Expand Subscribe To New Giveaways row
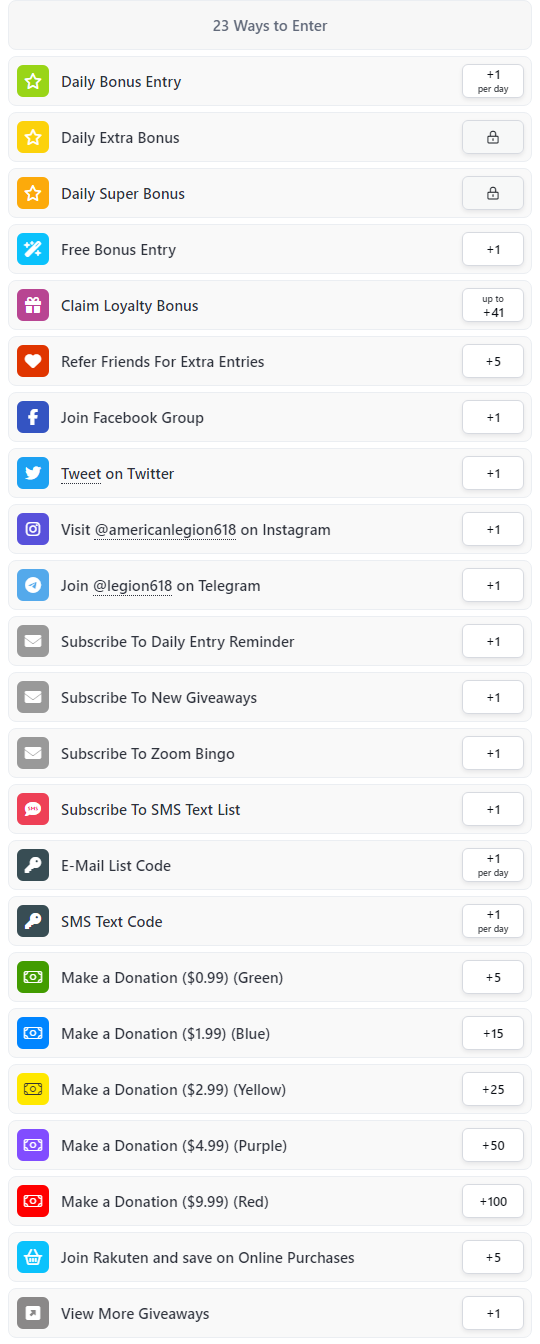 coord(270,697)
